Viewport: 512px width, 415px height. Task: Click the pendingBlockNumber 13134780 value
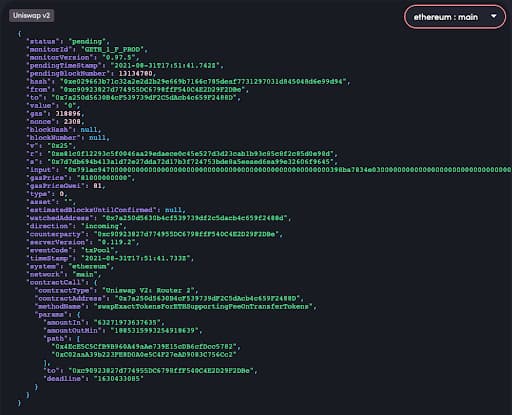(136, 73)
